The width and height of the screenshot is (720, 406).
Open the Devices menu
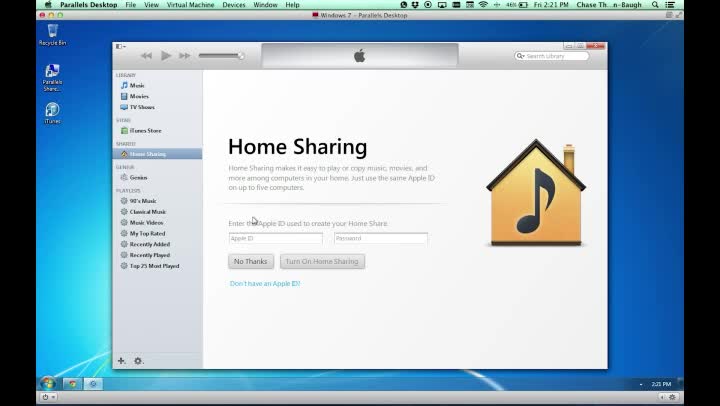tap(234, 5)
